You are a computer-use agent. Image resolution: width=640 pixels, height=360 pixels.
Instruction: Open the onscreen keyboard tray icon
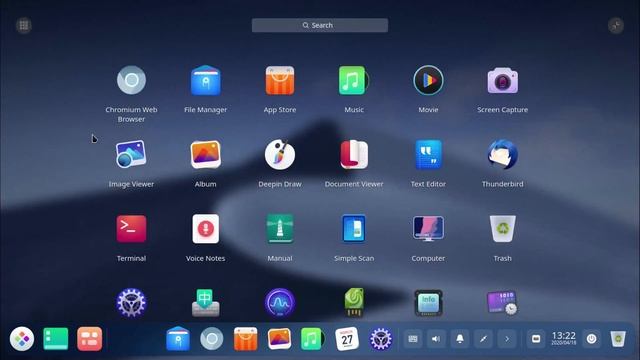tap(413, 339)
